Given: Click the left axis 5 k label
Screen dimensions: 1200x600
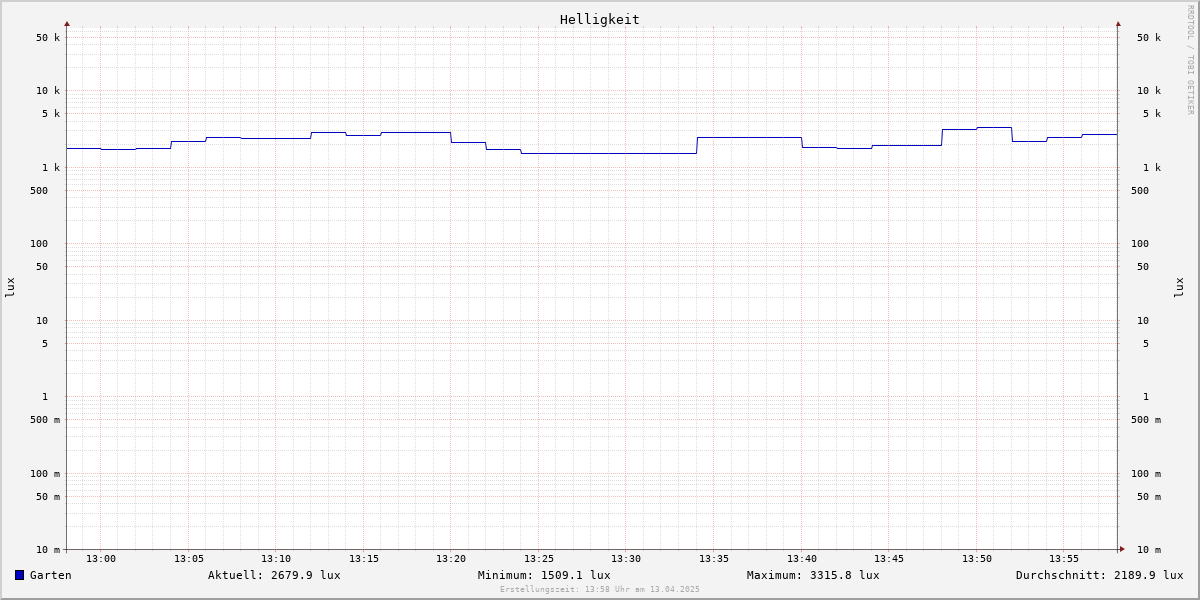Looking at the screenshot, I should [x=51, y=114].
